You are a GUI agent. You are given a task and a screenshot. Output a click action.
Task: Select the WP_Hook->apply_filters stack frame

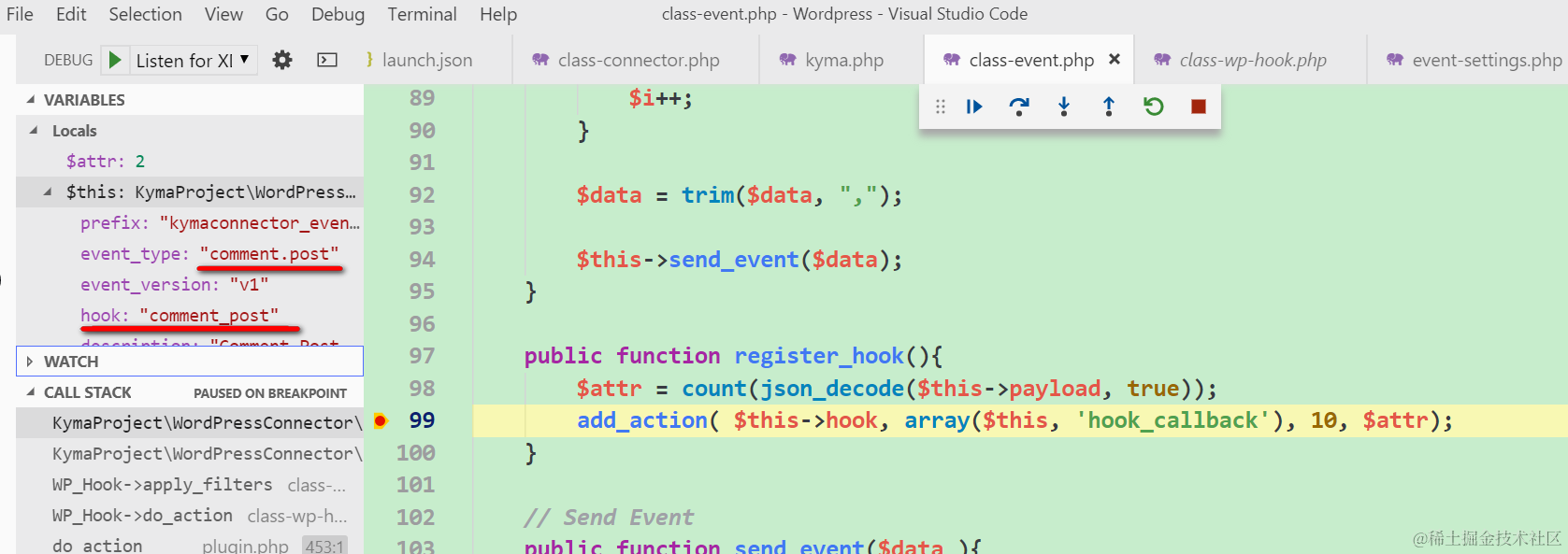pos(190,484)
